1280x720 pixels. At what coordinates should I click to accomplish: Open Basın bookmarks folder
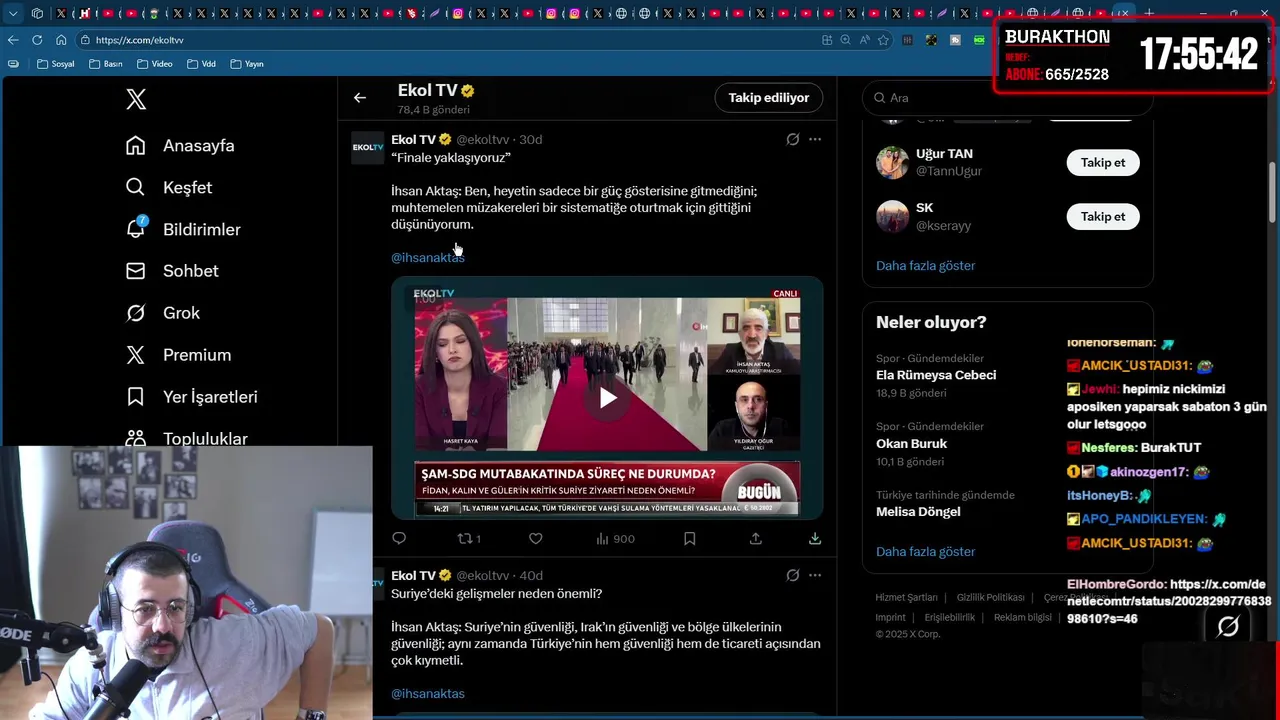[106, 64]
